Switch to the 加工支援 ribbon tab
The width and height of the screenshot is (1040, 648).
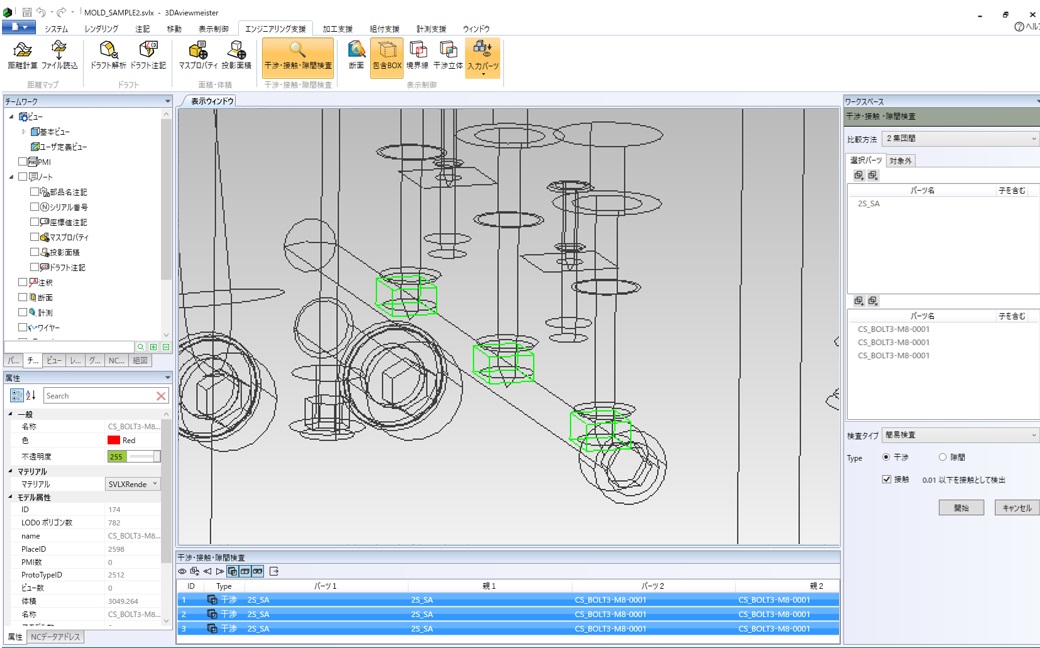pyautogui.click(x=337, y=29)
